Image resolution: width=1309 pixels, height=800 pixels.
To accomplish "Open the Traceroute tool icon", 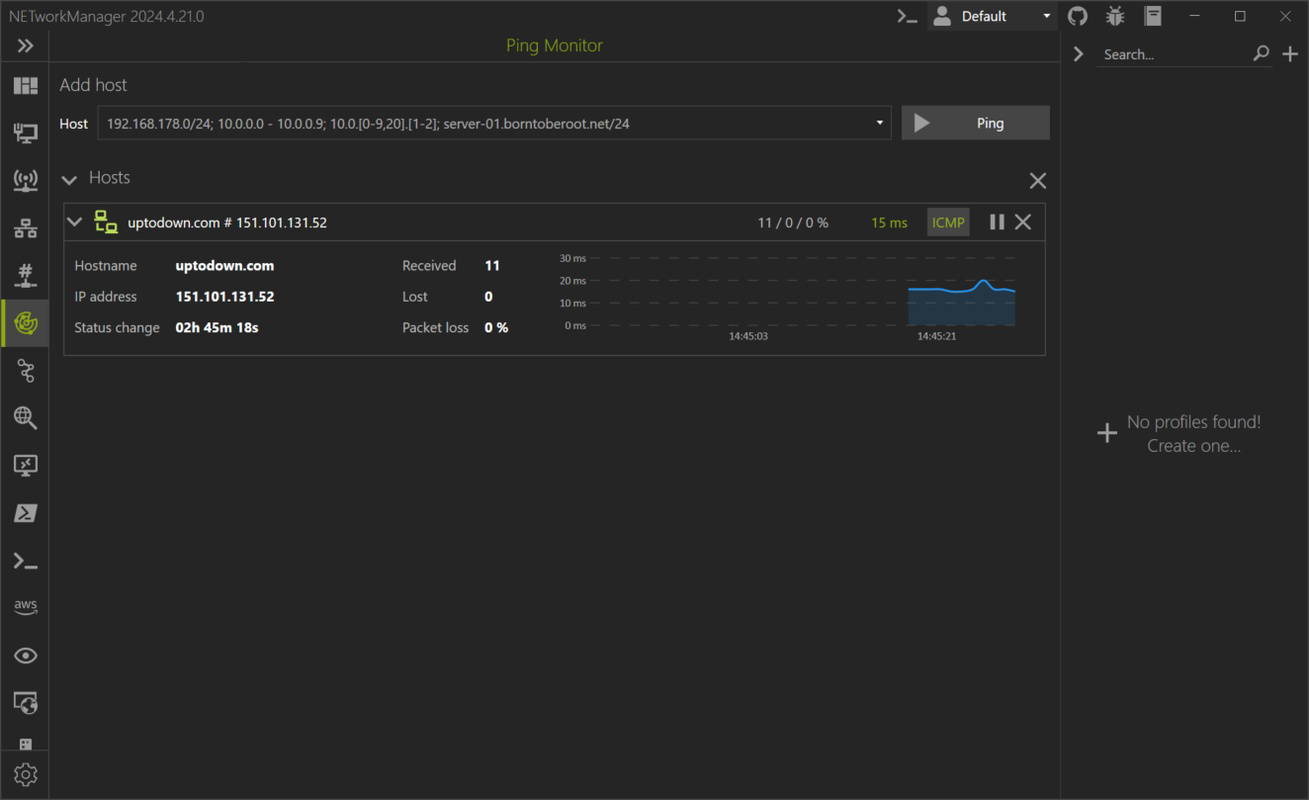I will click(25, 371).
